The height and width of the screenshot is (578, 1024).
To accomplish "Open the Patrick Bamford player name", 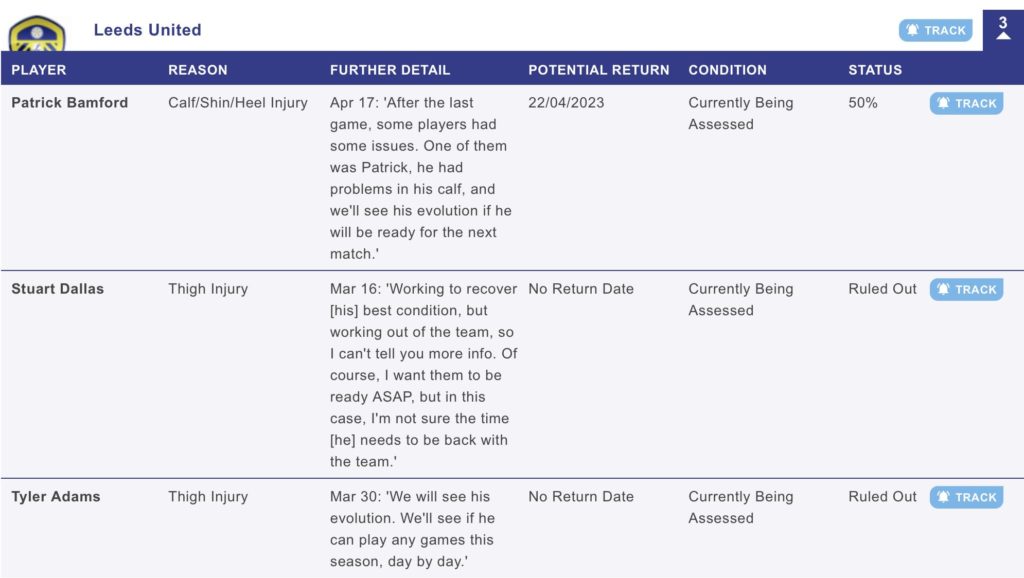I will 70,103.
